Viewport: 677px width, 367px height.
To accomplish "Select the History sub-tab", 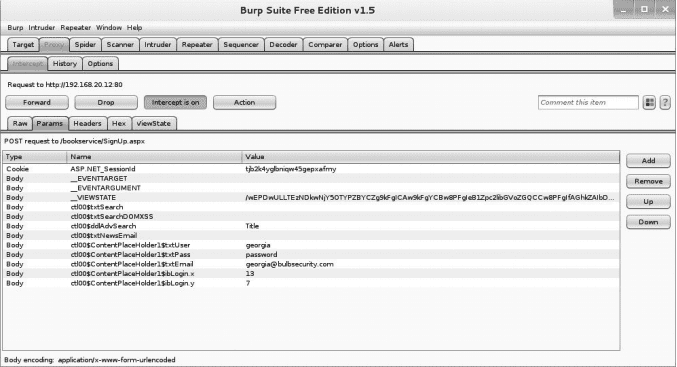I will pos(65,63).
